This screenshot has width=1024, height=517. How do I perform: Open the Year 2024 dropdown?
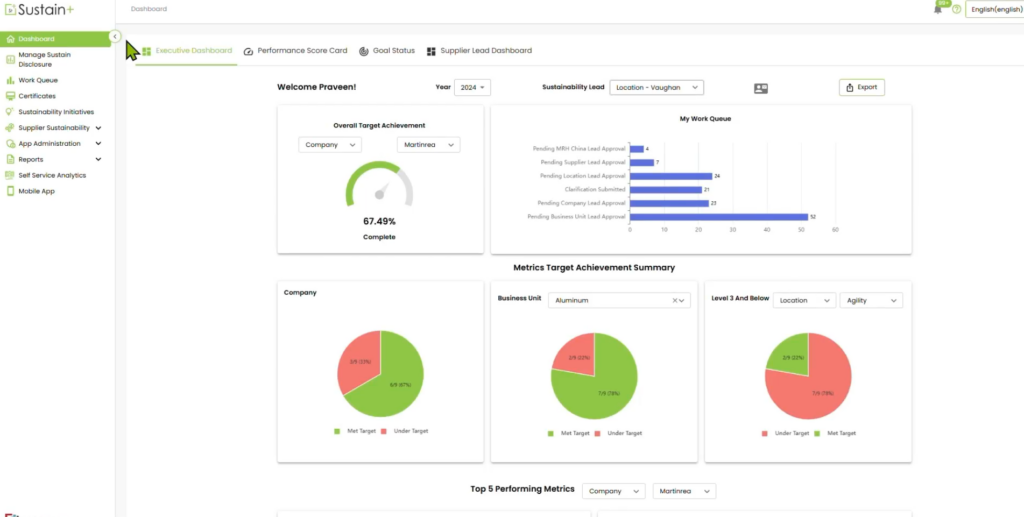point(472,88)
